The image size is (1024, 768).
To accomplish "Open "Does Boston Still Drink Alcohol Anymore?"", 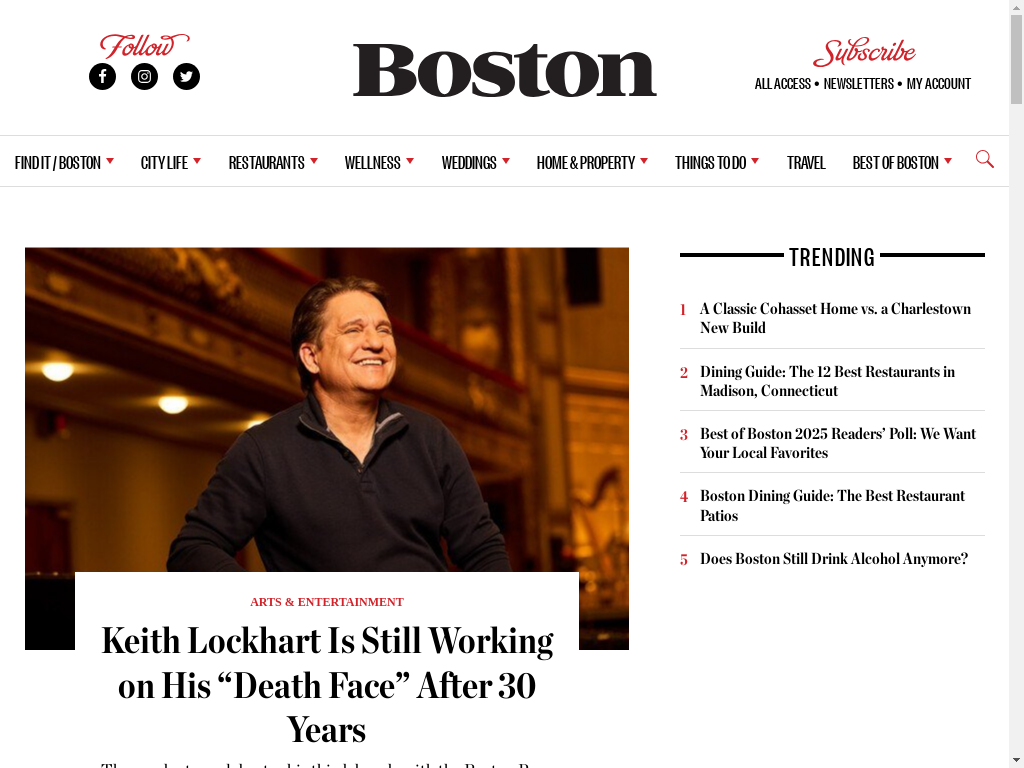I will (834, 559).
